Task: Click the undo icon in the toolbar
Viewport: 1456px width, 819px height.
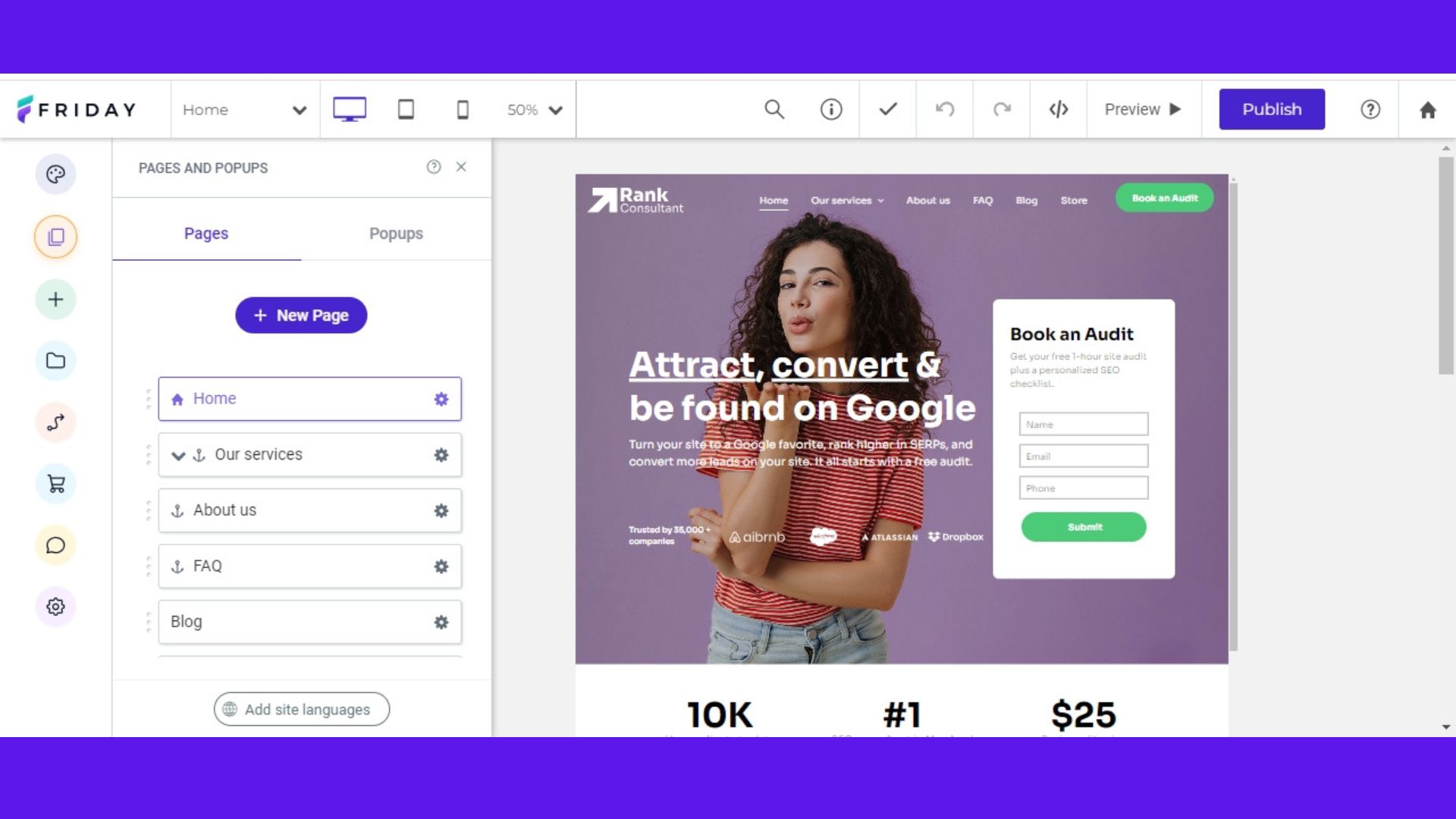Action: click(x=944, y=109)
